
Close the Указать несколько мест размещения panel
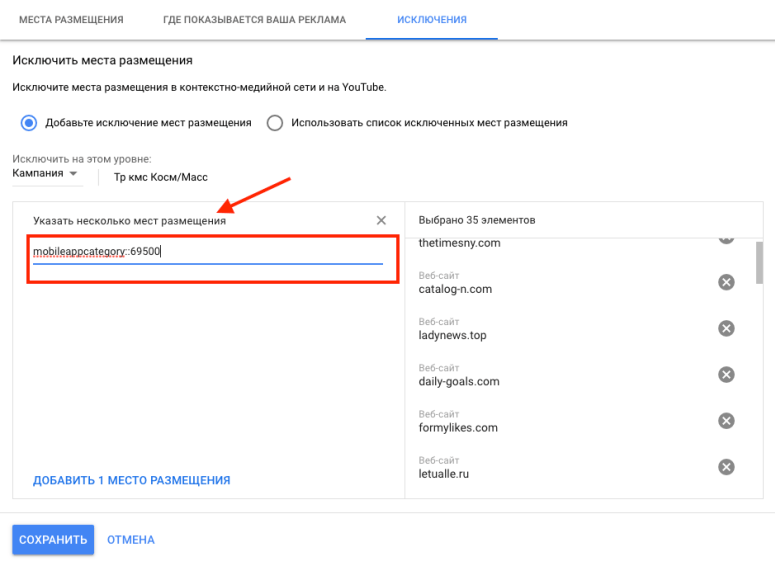[381, 220]
